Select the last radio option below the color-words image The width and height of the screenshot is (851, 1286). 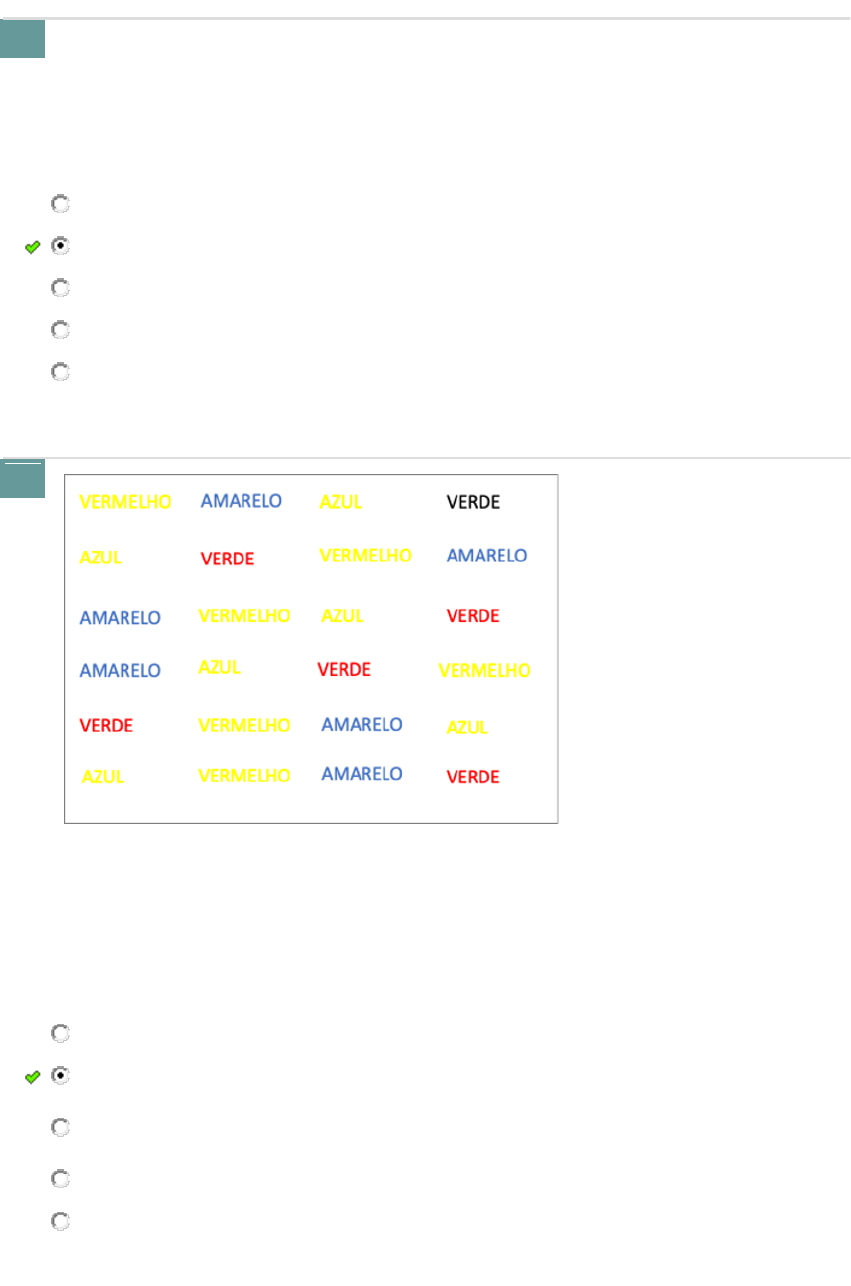pos(60,1222)
